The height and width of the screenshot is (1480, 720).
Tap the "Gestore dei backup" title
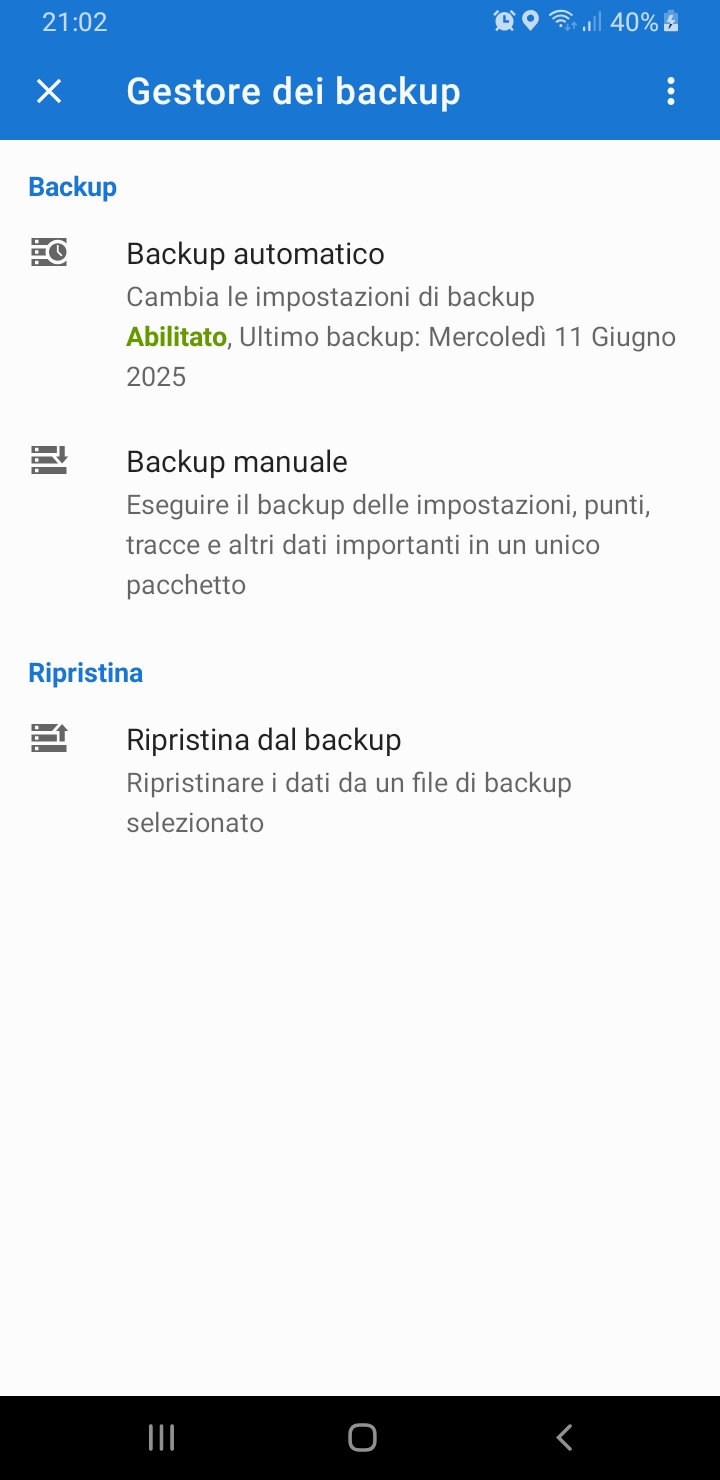point(293,92)
